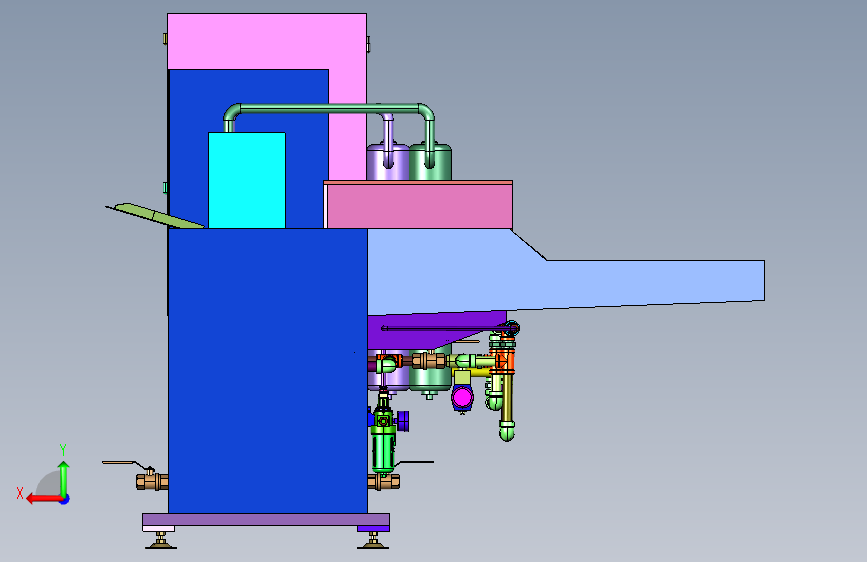Select the magenta round gauge

coord(462,397)
